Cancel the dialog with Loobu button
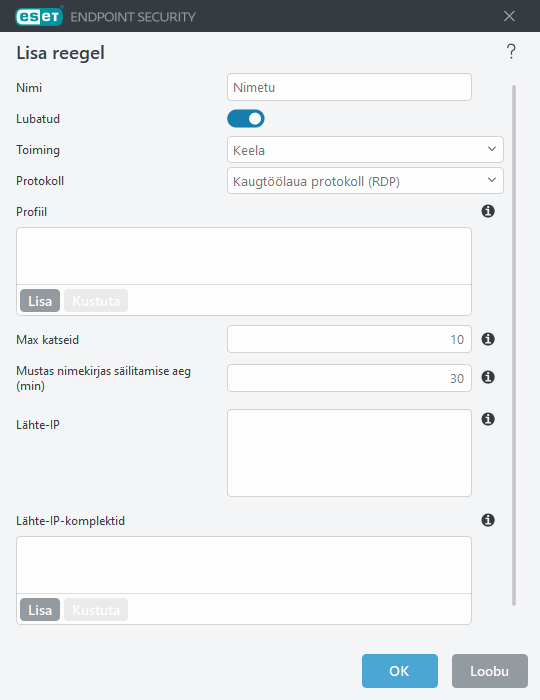 pyautogui.click(x=490, y=671)
